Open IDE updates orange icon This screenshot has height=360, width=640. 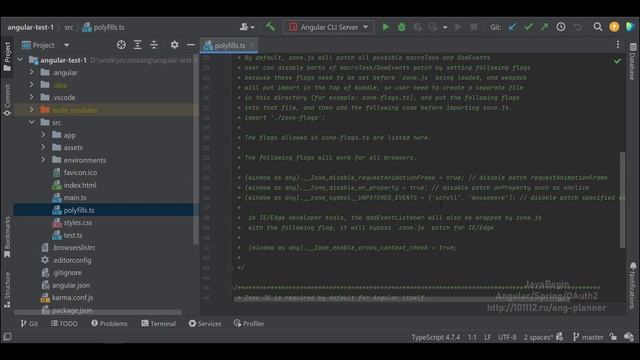[614, 27]
